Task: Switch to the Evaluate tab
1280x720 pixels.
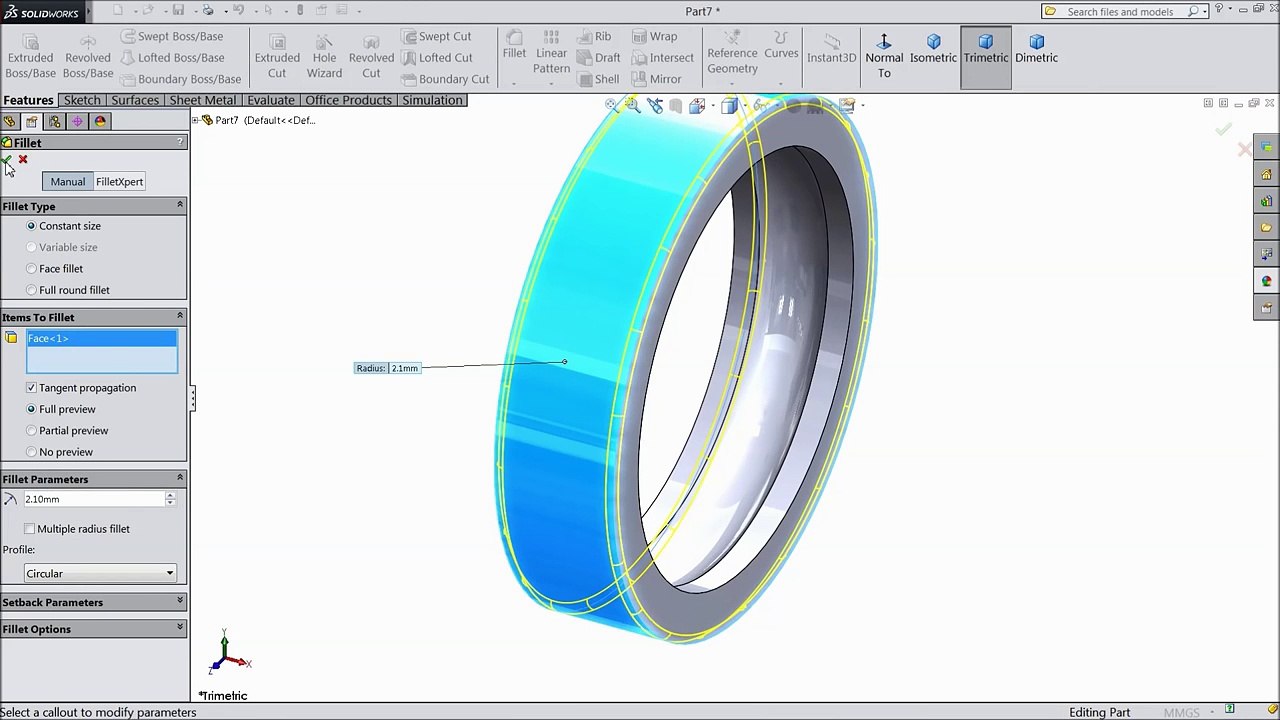Action: coord(271,100)
